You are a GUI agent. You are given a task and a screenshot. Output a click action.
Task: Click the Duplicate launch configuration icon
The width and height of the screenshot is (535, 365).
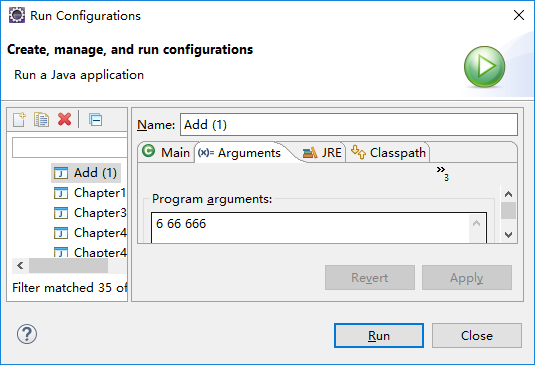pos(41,120)
